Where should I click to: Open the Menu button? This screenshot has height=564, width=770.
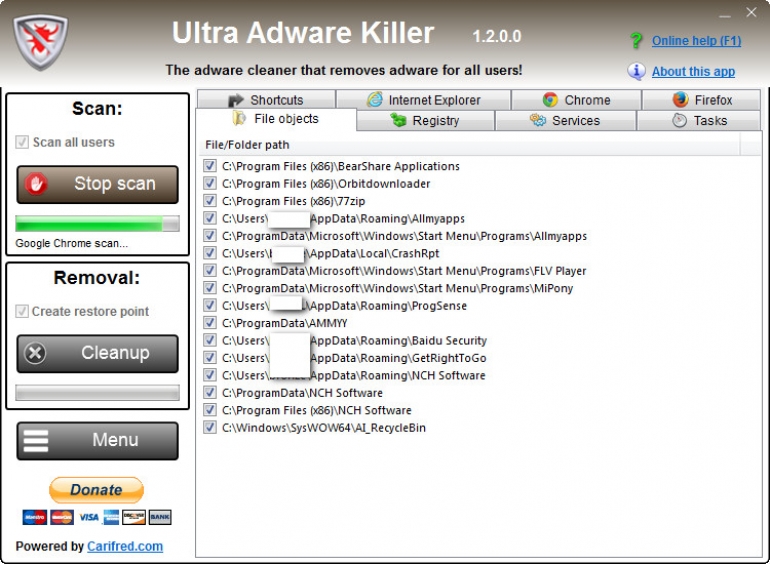coord(97,441)
